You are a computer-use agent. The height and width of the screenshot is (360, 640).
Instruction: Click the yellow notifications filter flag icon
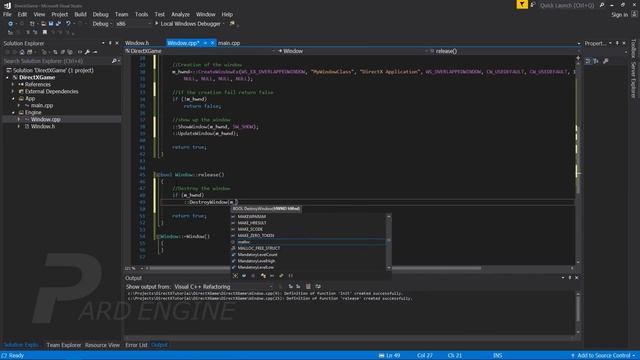pos(522,4)
